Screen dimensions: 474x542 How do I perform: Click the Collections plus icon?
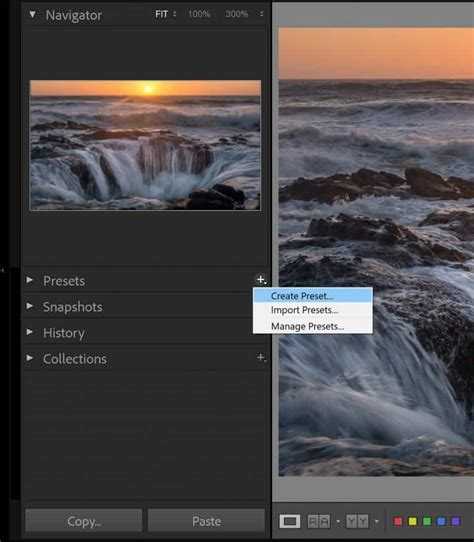[261, 357]
